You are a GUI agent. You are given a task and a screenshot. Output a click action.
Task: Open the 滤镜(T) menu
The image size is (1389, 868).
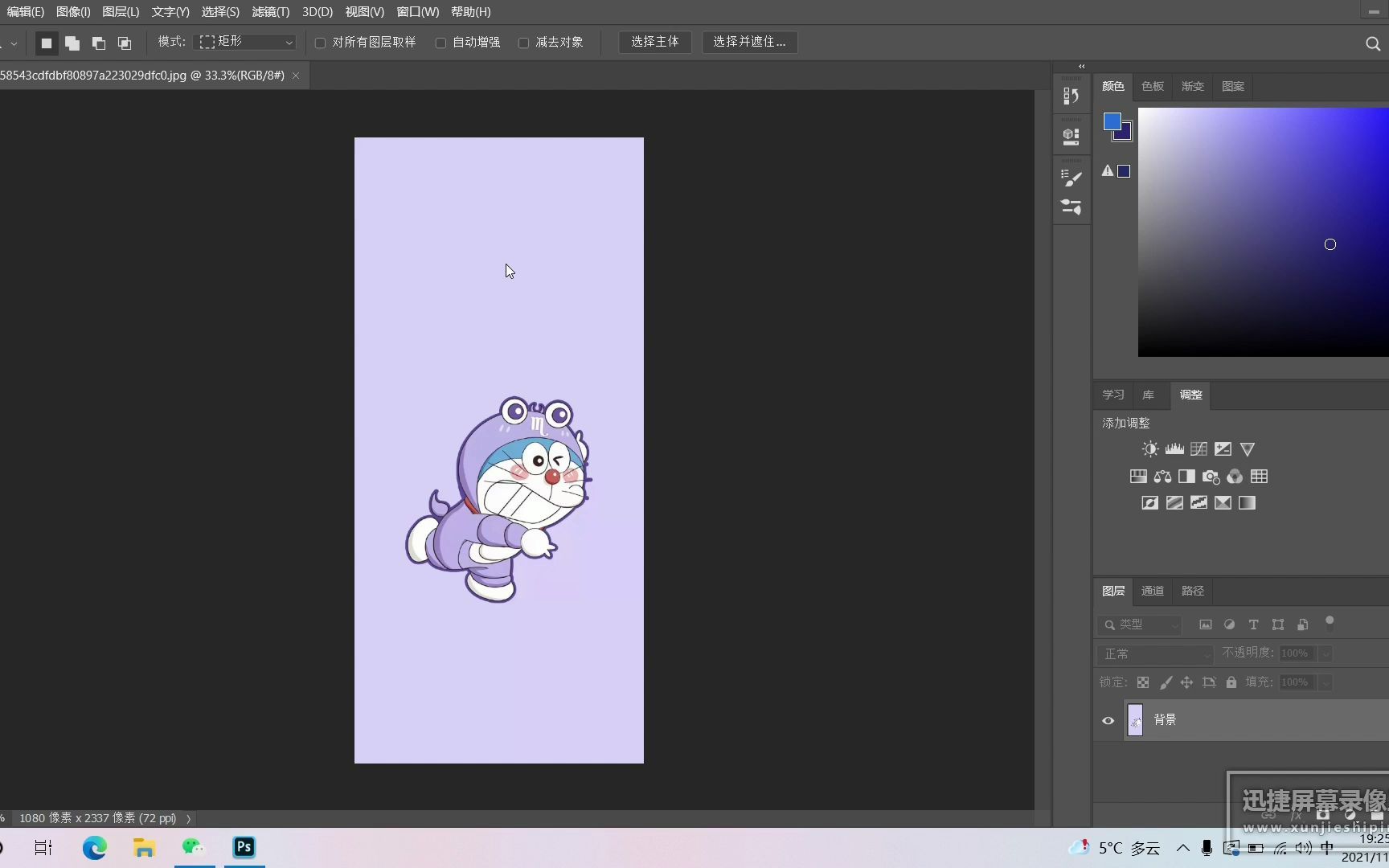point(270,12)
